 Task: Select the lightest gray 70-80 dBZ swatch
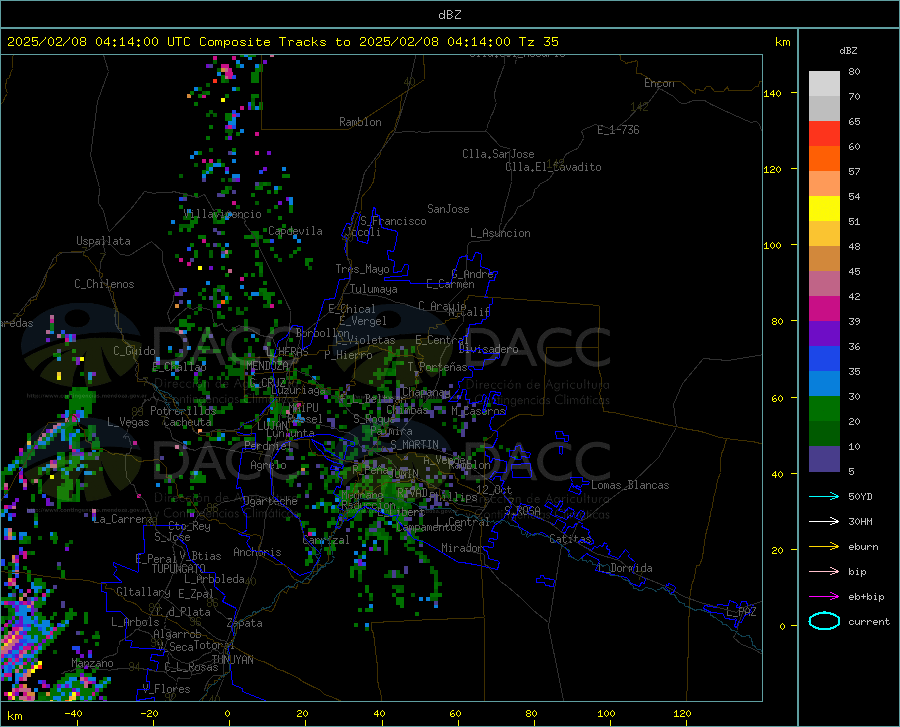tap(824, 84)
